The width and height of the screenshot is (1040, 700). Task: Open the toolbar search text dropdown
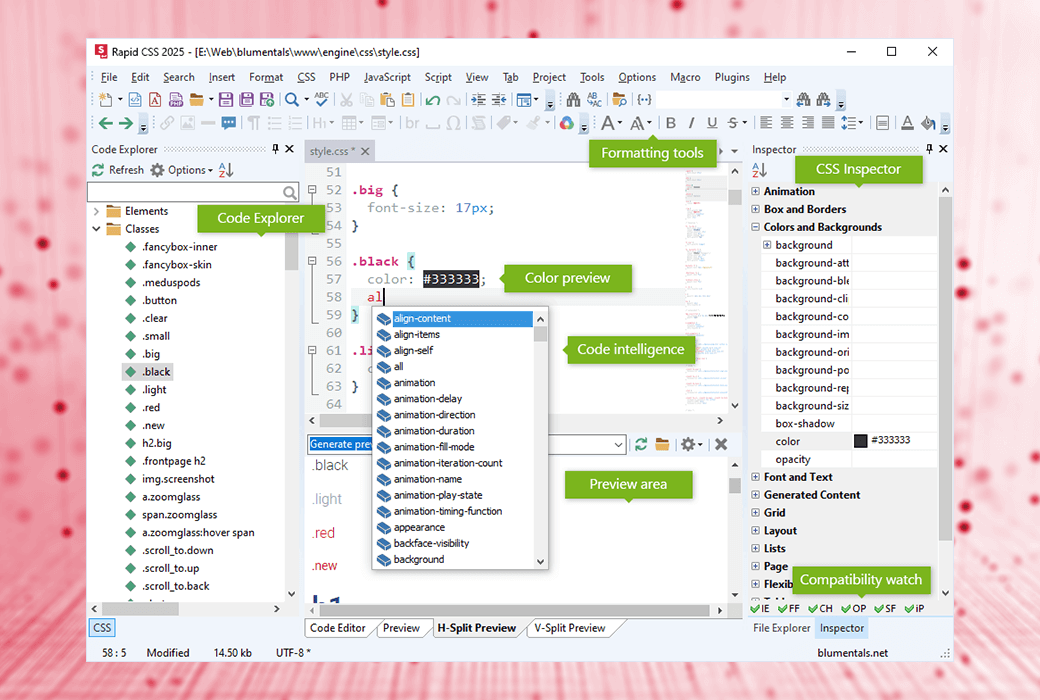pos(786,100)
